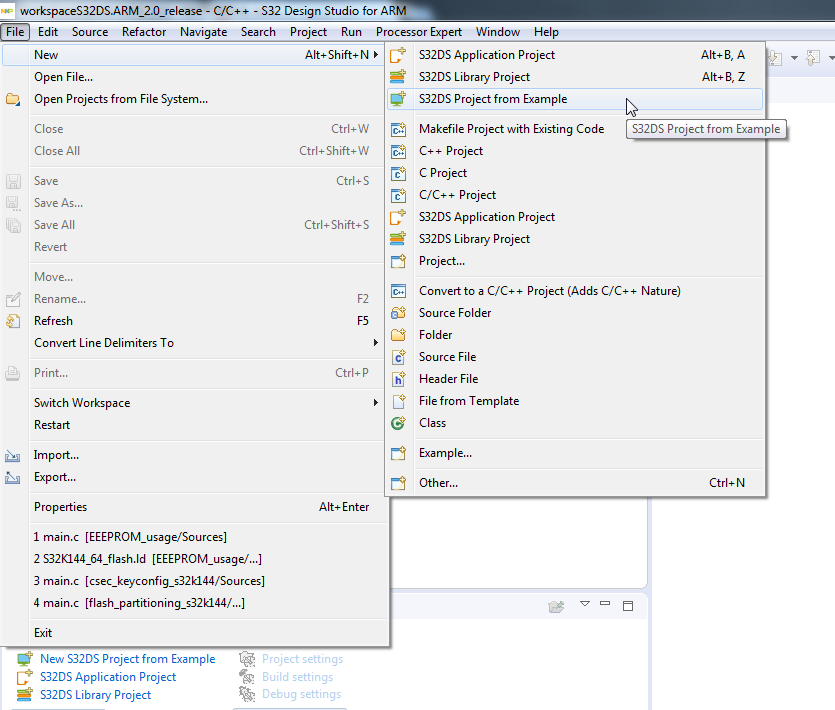Click S32DS Library Project dashboard link
This screenshot has height=710, width=835.
point(96,695)
